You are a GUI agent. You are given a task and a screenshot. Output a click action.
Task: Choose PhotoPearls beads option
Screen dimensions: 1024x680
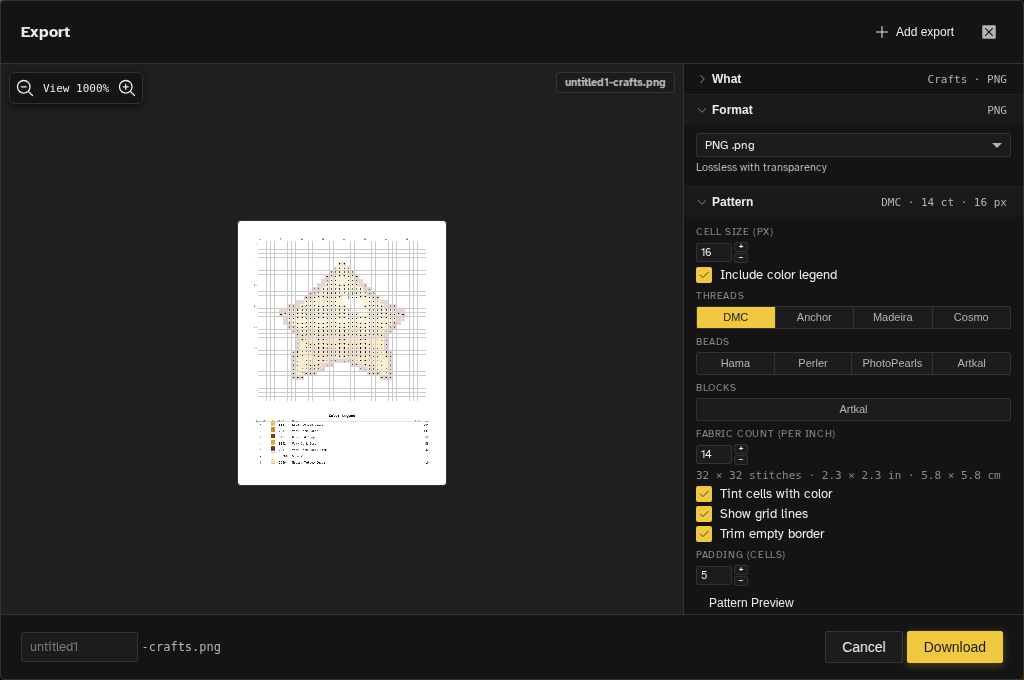[892, 363]
